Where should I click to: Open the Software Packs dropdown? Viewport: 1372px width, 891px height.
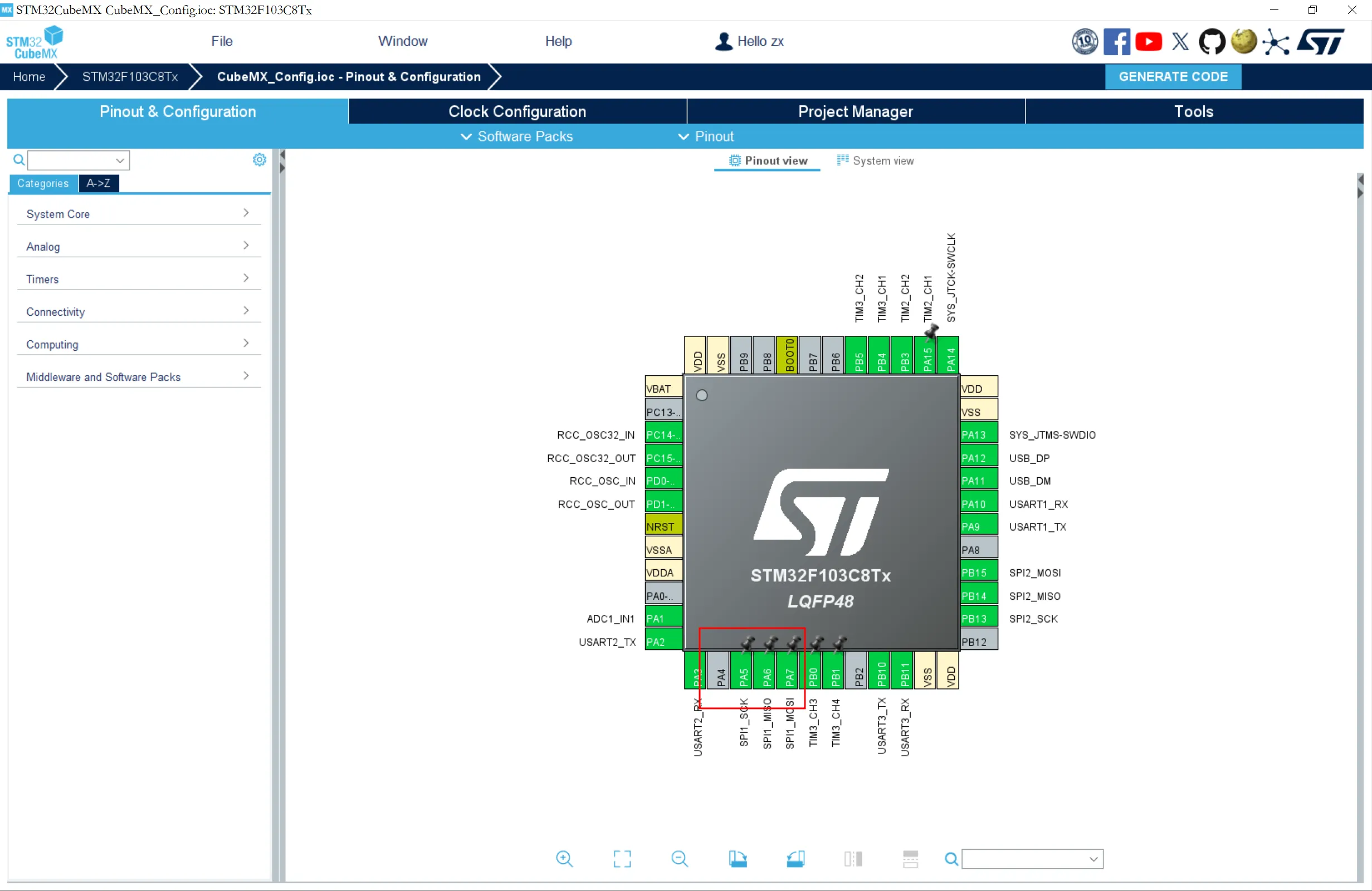coord(516,136)
